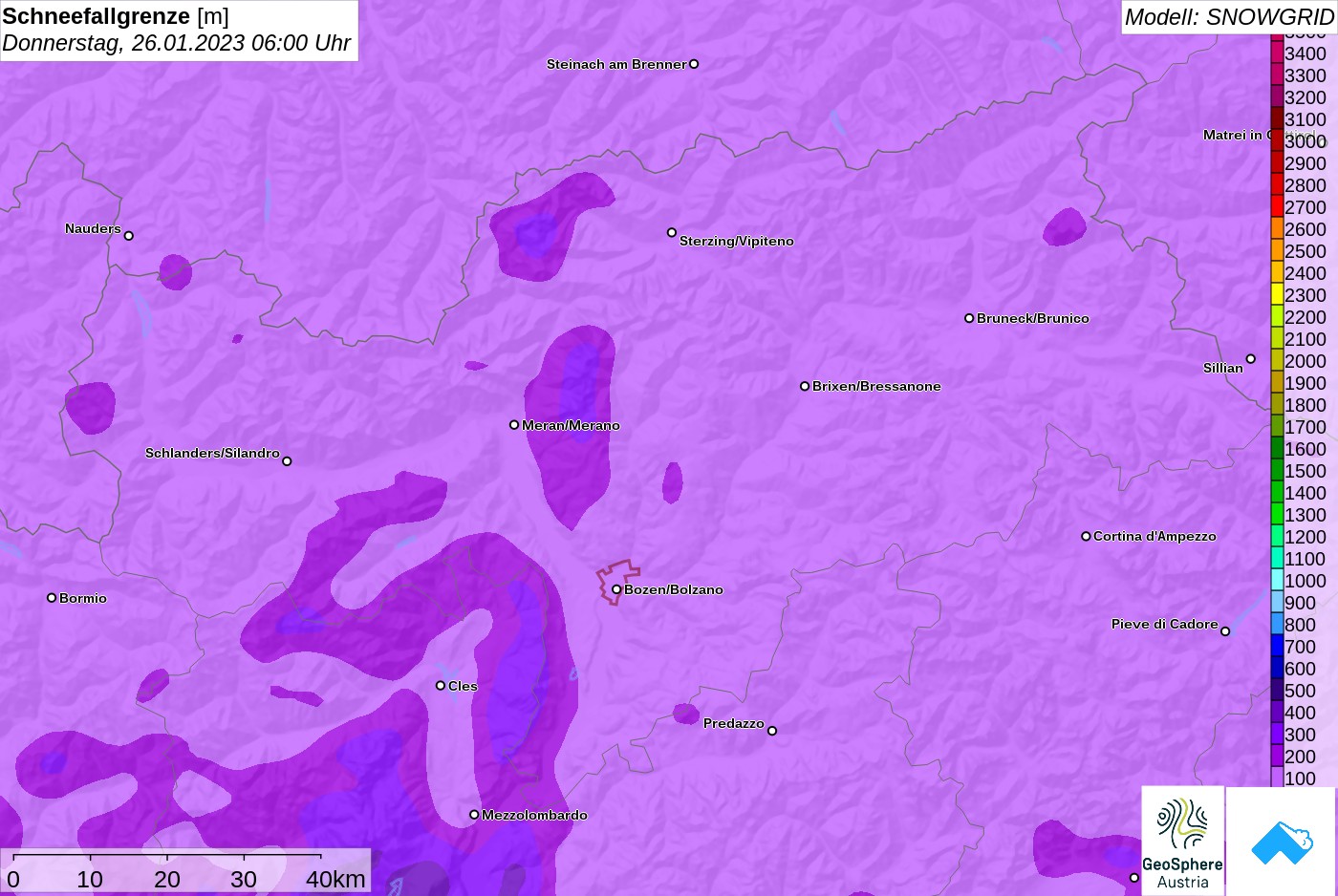Image resolution: width=1338 pixels, height=896 pixels.
Task: Select the date Donnerstag, 26.01.2023 06:00 Uhr
Action: (x=177, y=43)
